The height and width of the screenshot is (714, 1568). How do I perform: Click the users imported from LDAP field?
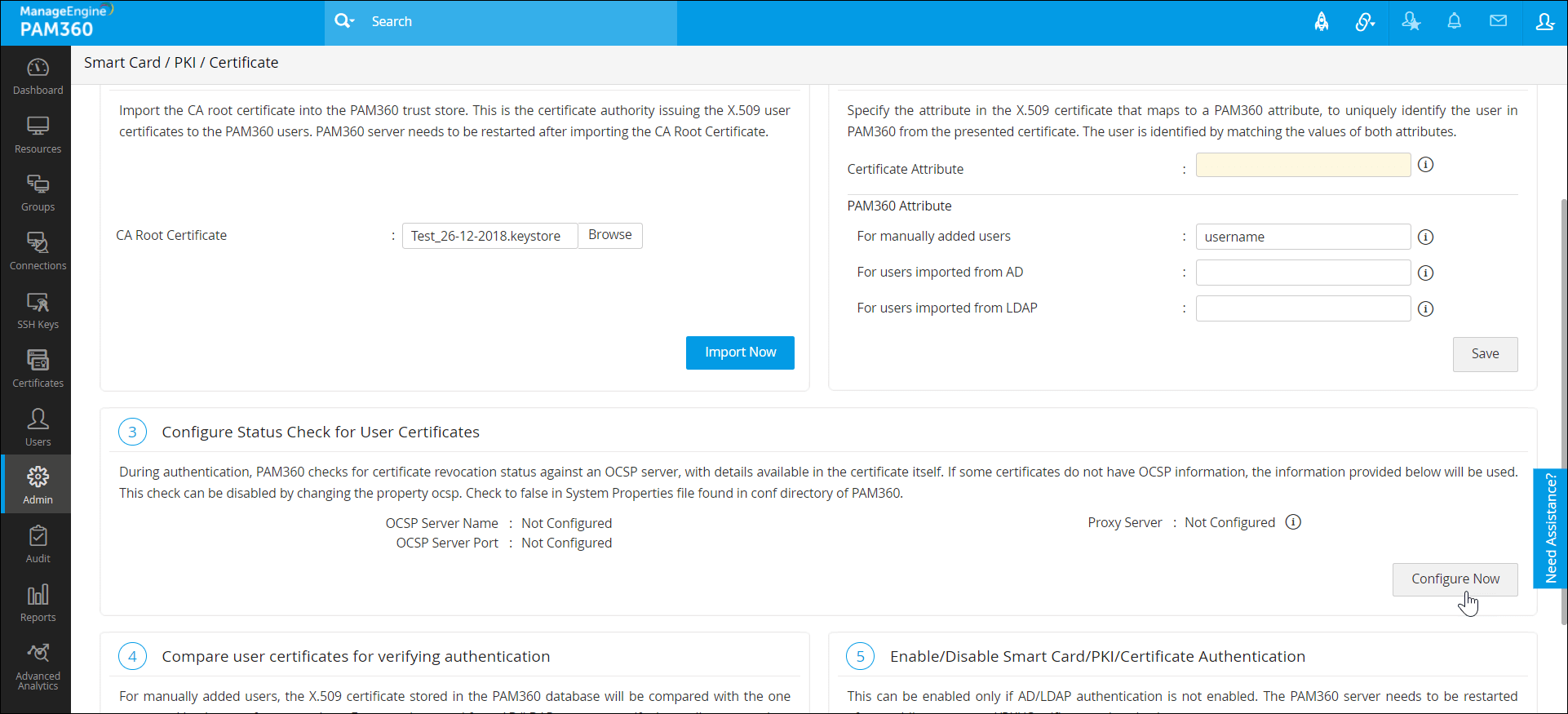[1303, 308]
